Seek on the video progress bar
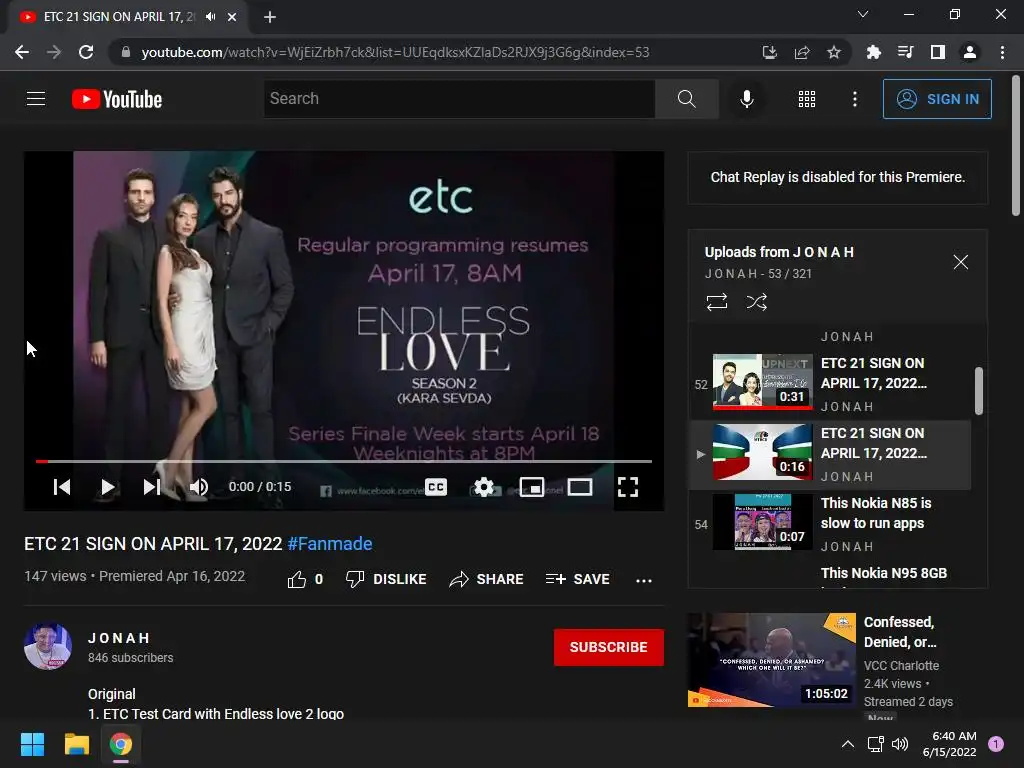Image resolution: width=1024 pixels, height=768 pixels. click(344, 461)
